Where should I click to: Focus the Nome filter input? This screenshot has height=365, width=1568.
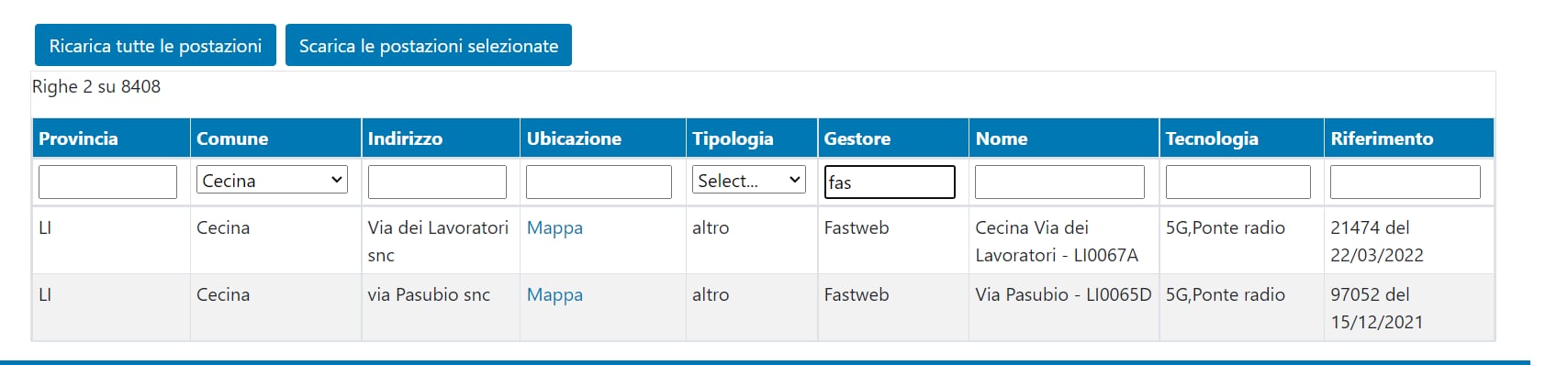pos(1059,182)
